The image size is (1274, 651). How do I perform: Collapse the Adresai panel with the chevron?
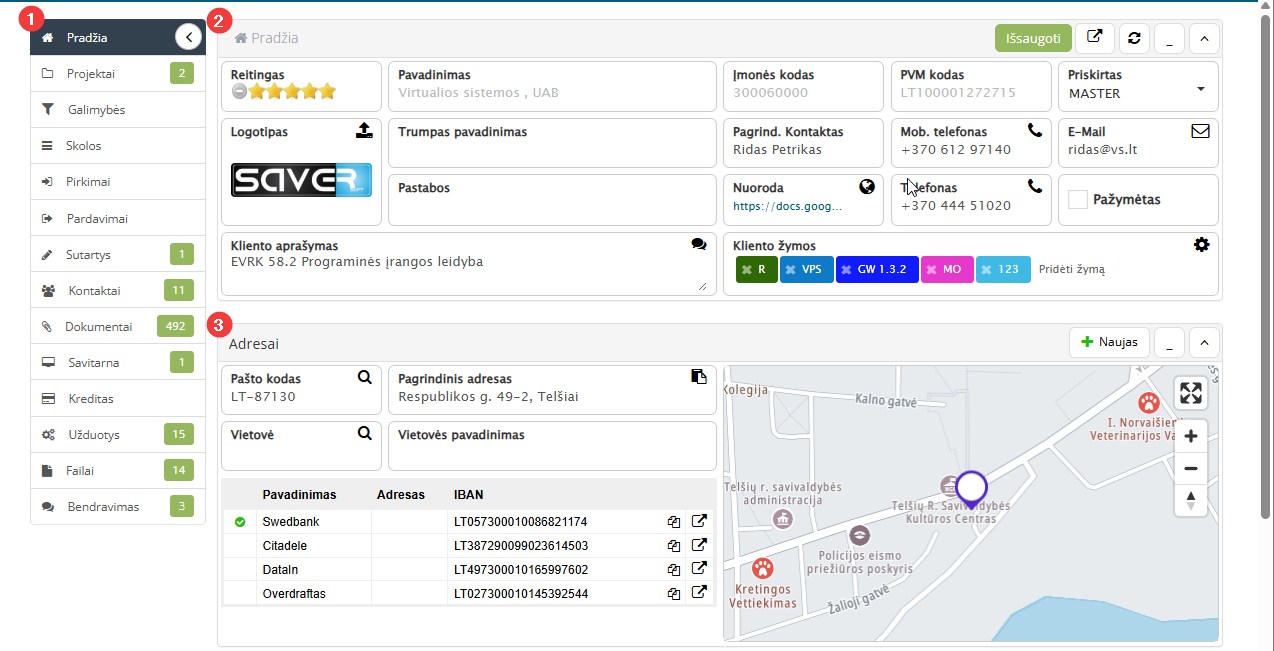pos(1204,342)
